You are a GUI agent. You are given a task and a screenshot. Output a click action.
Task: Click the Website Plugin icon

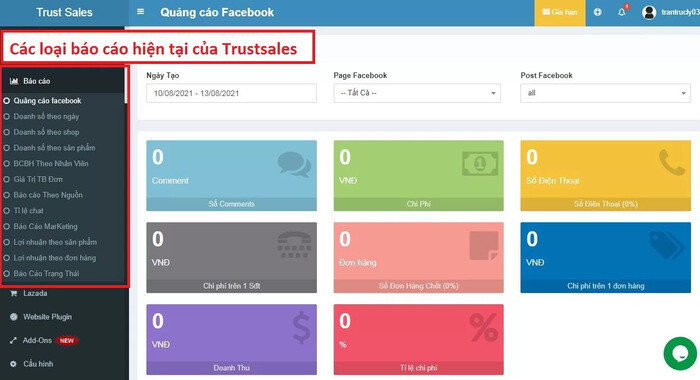point(14,317)
